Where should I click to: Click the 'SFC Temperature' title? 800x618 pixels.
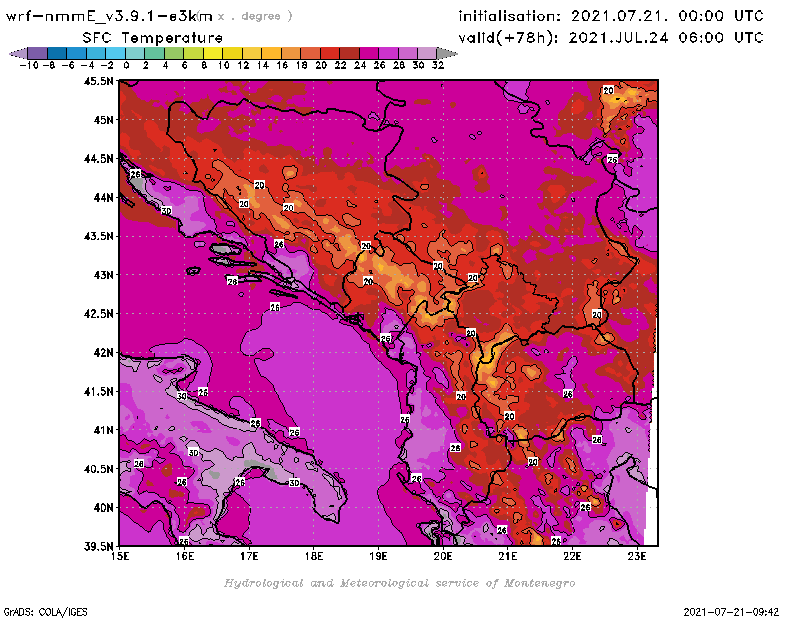153,38
